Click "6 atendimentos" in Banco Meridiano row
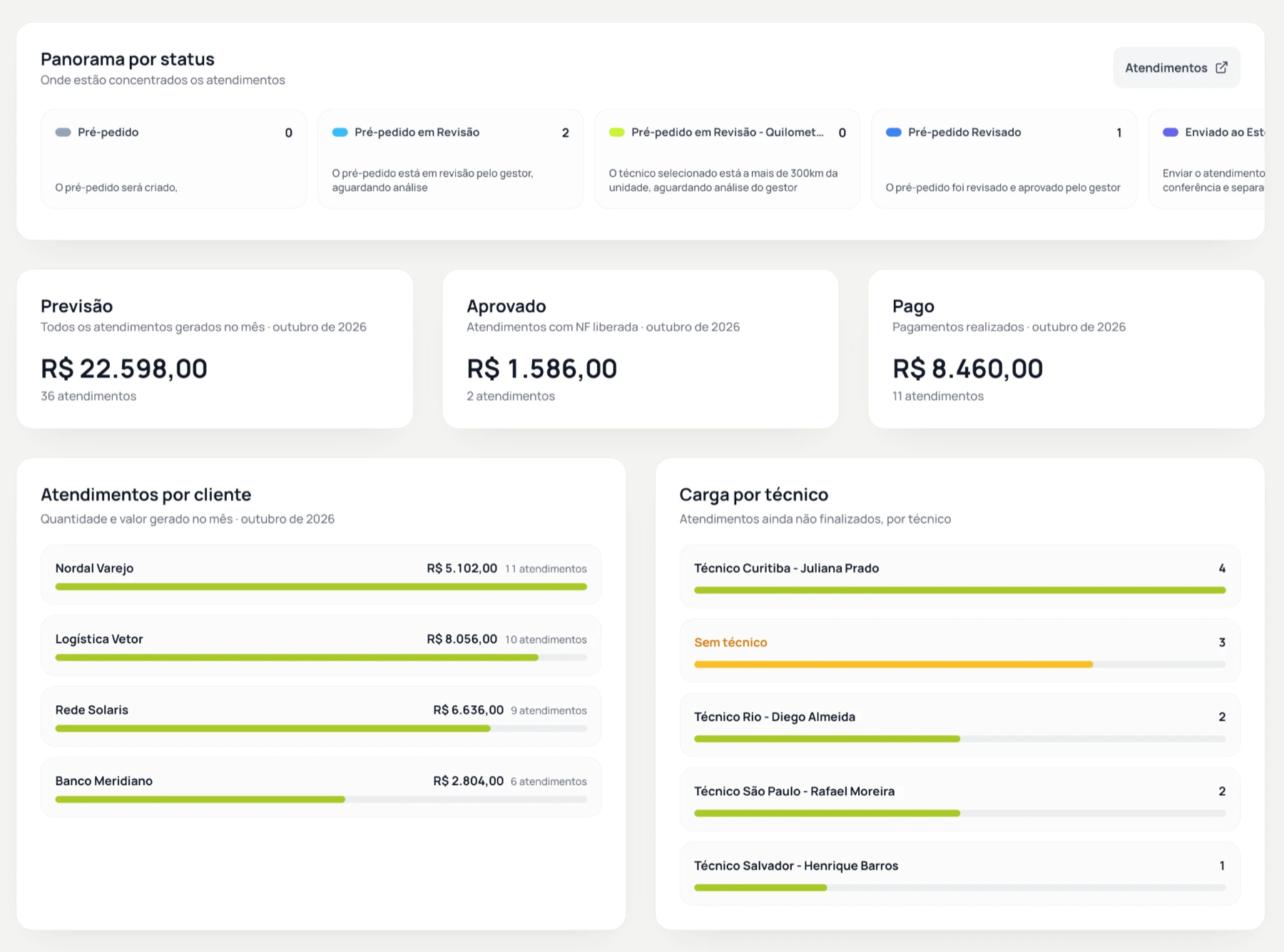Image resolution: width=1284 pixels, height=952 pixels. pos(549,782)
